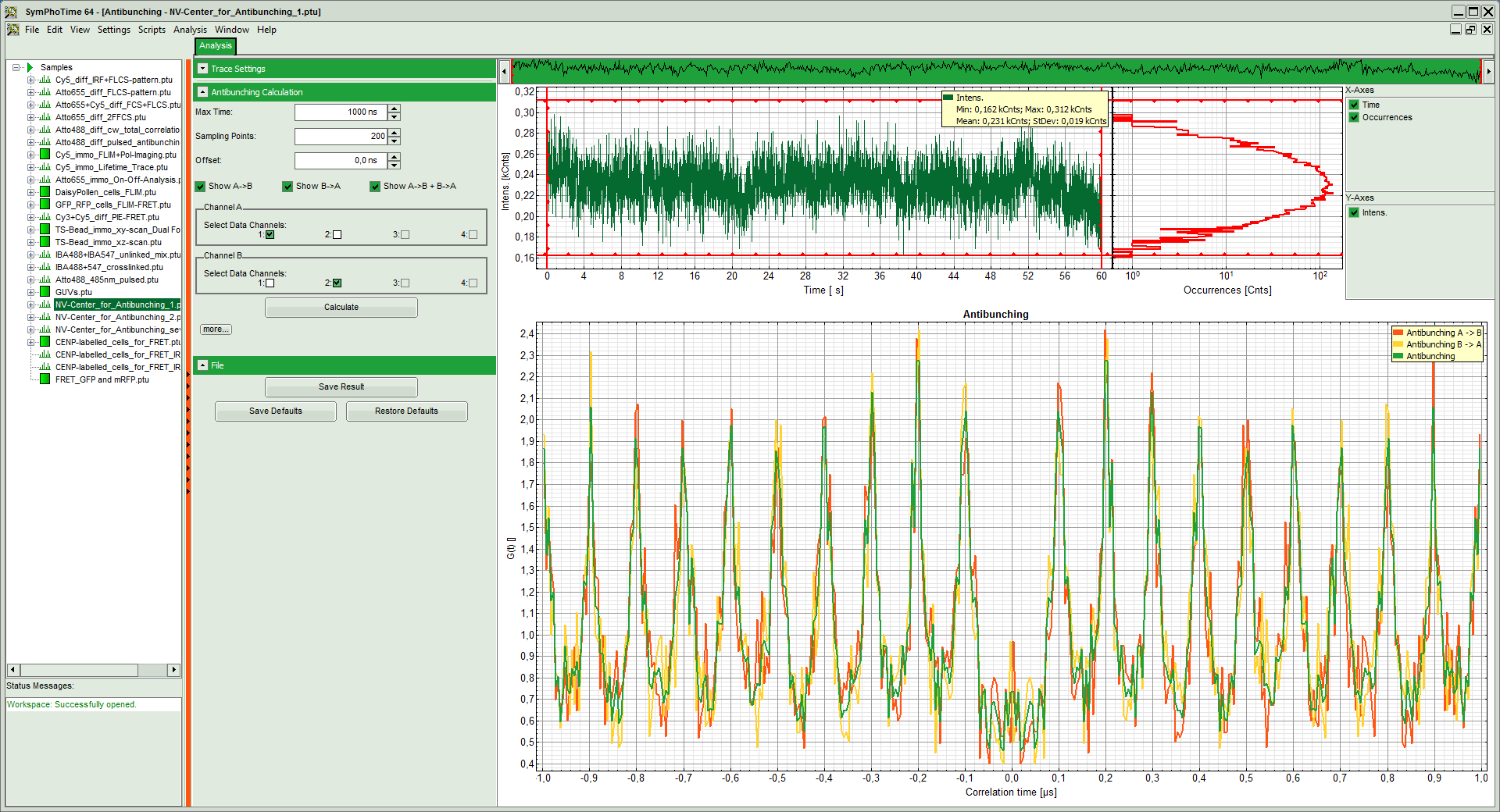Uncheck the Show A->B checkbox
Viewport: 1500px width, 812px height.
point(201,187)
